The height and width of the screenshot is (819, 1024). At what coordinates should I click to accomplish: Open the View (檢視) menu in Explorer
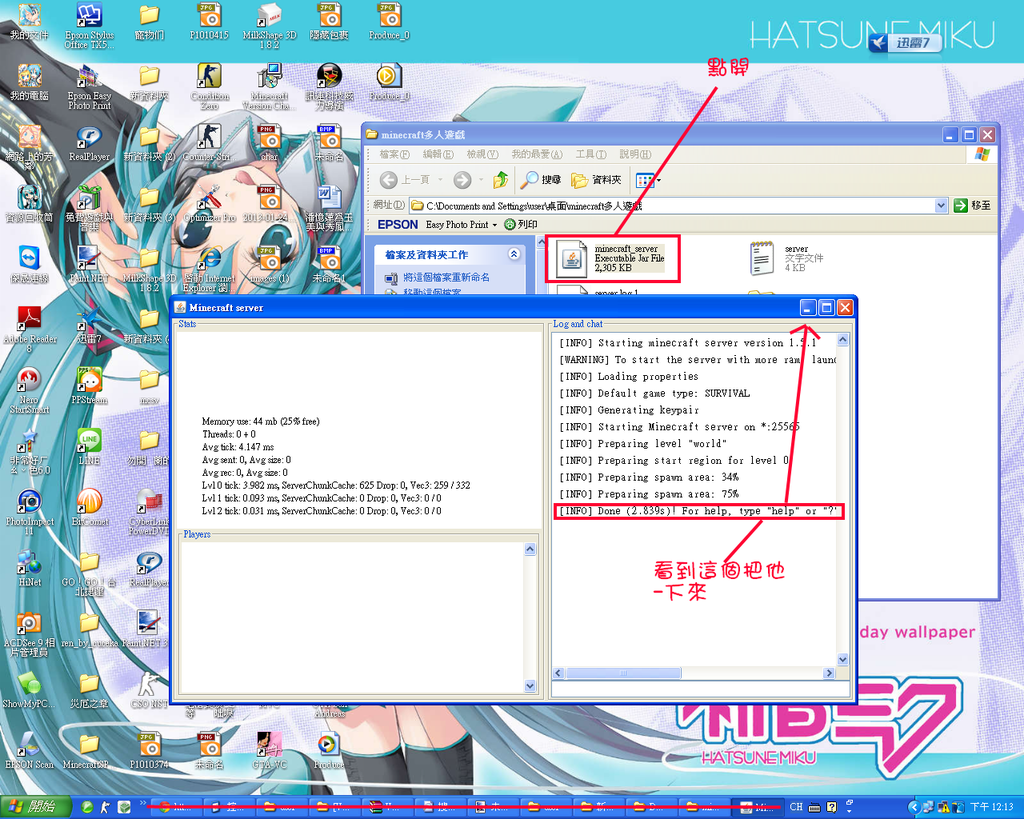[482, 154]
